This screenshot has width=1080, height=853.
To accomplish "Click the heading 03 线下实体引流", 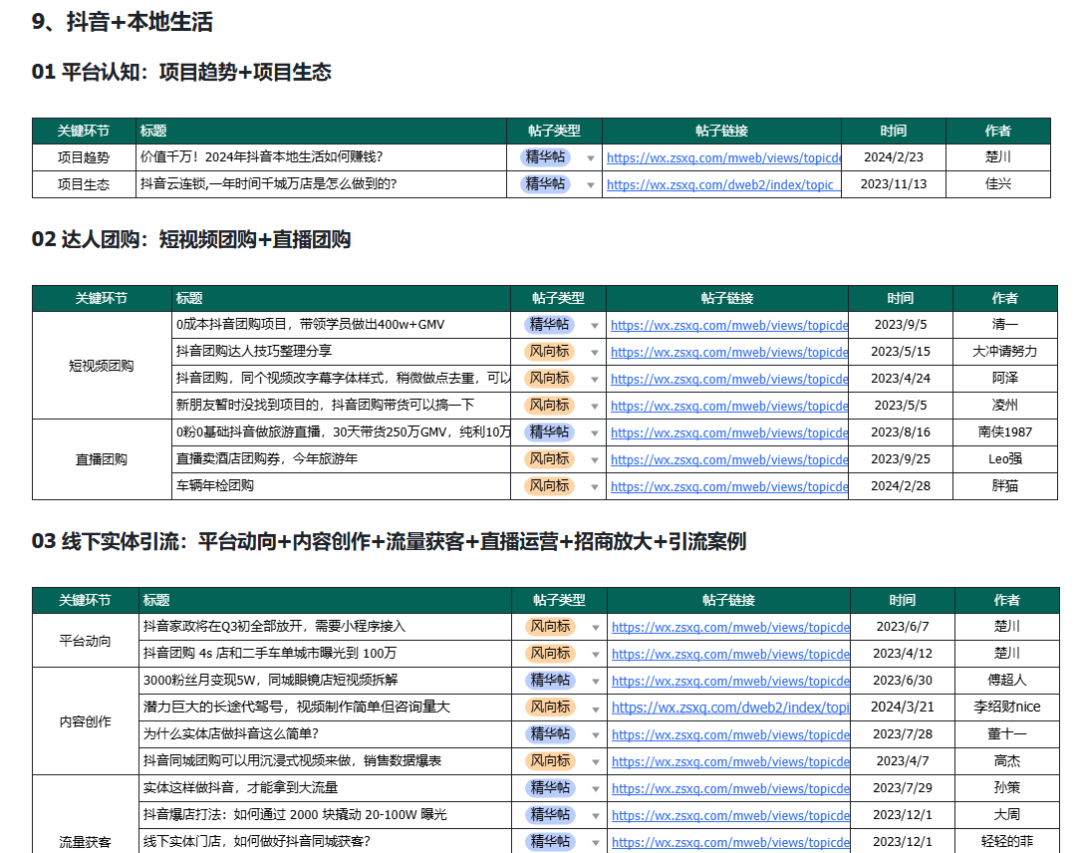I will [x=388, y=542].
